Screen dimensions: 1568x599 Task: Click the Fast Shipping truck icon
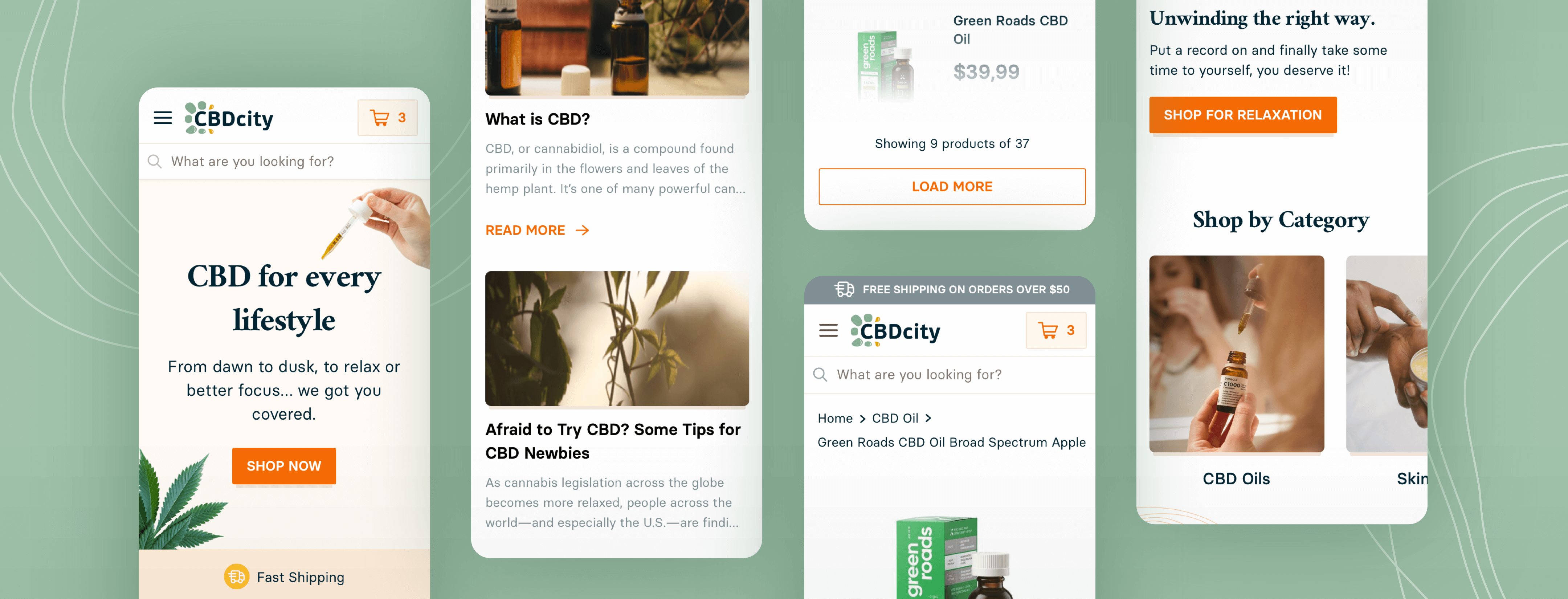237,576
